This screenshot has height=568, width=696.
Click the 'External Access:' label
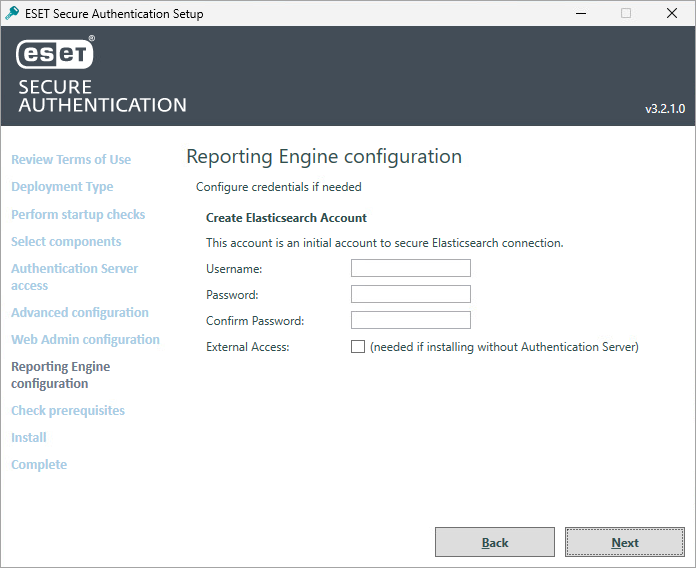[x=248, y=347]
